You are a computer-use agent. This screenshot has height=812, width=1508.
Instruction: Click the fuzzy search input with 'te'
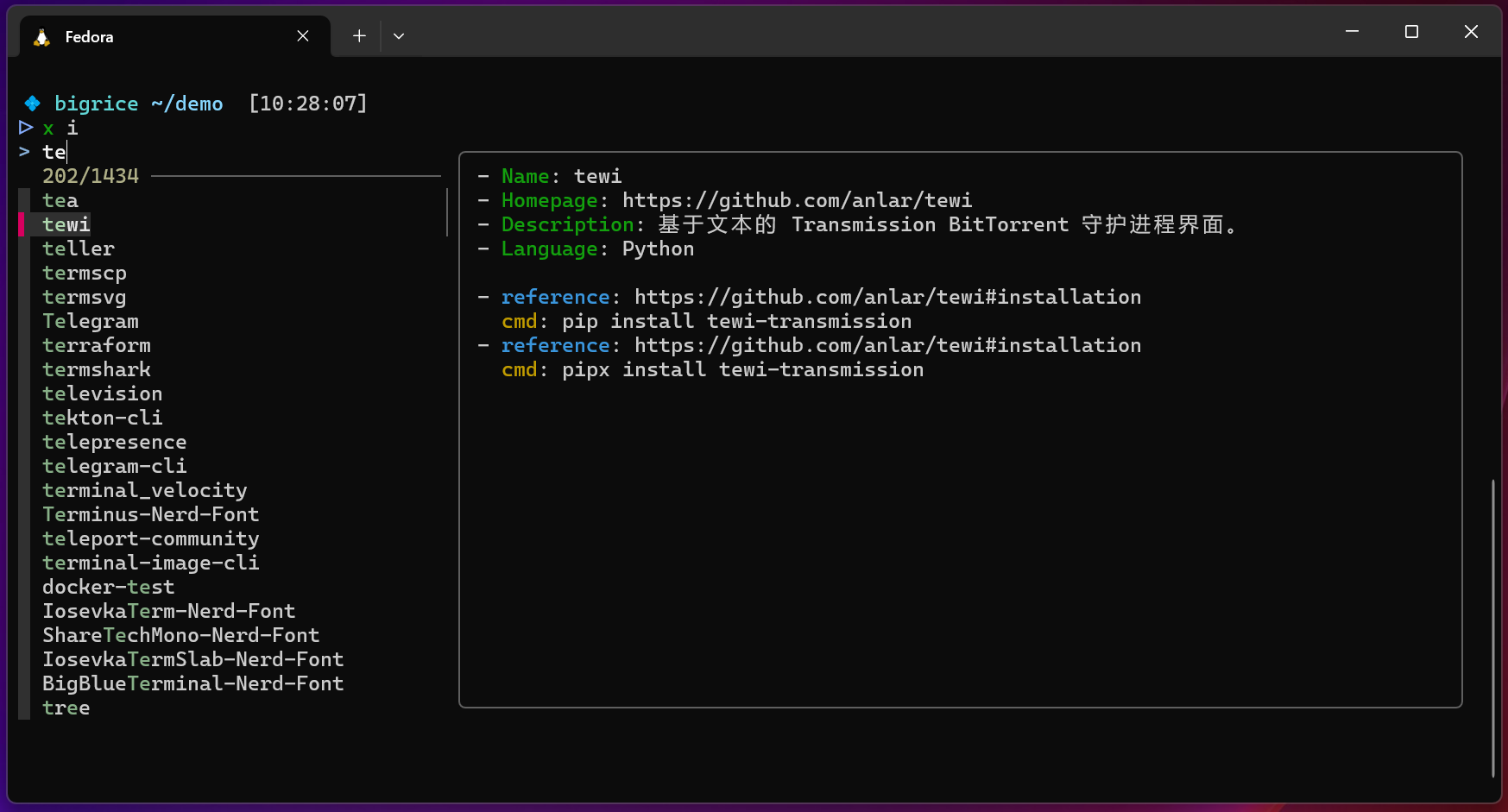55,152
